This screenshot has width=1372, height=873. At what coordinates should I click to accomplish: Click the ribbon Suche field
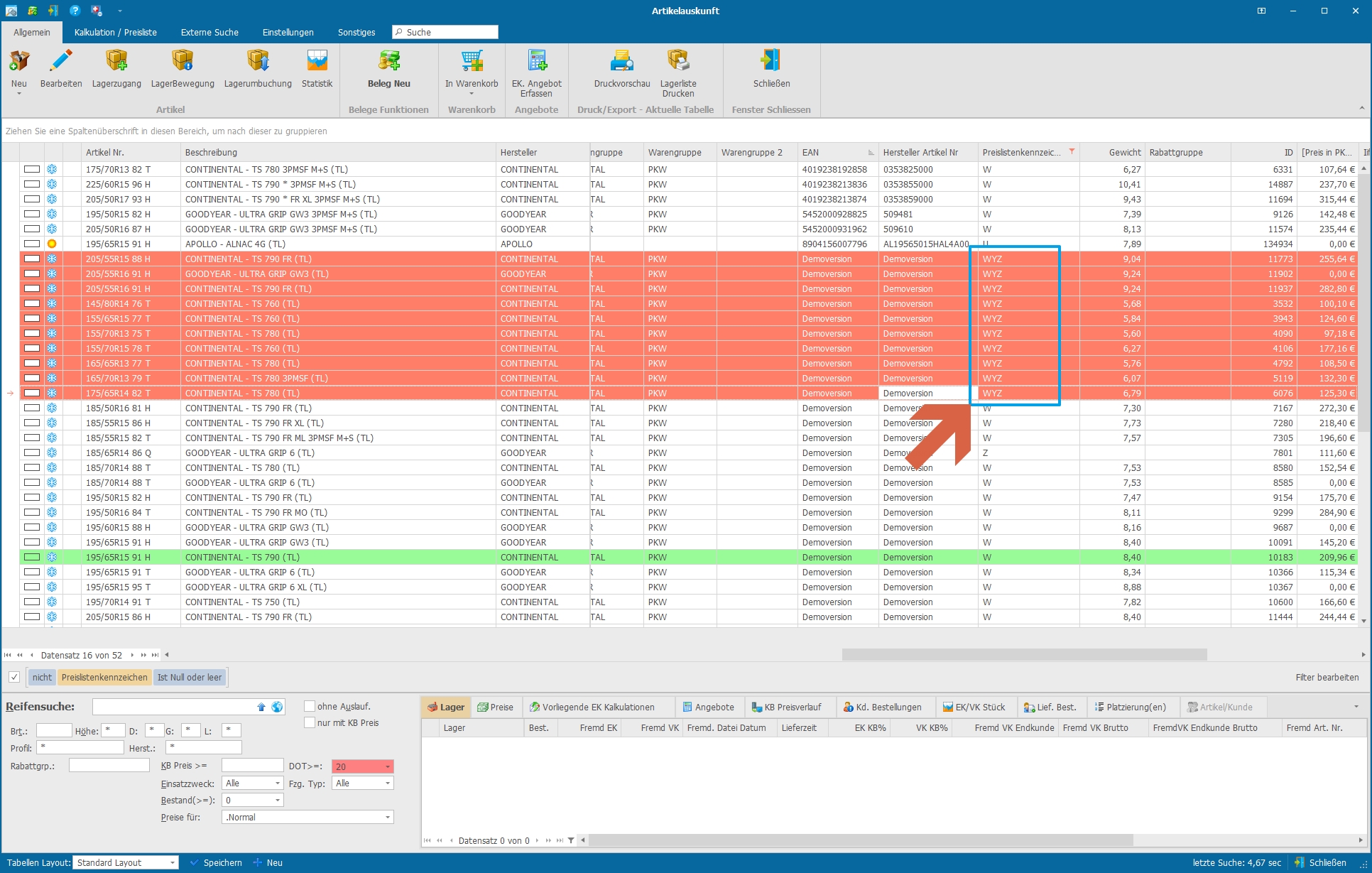[445, 32]
